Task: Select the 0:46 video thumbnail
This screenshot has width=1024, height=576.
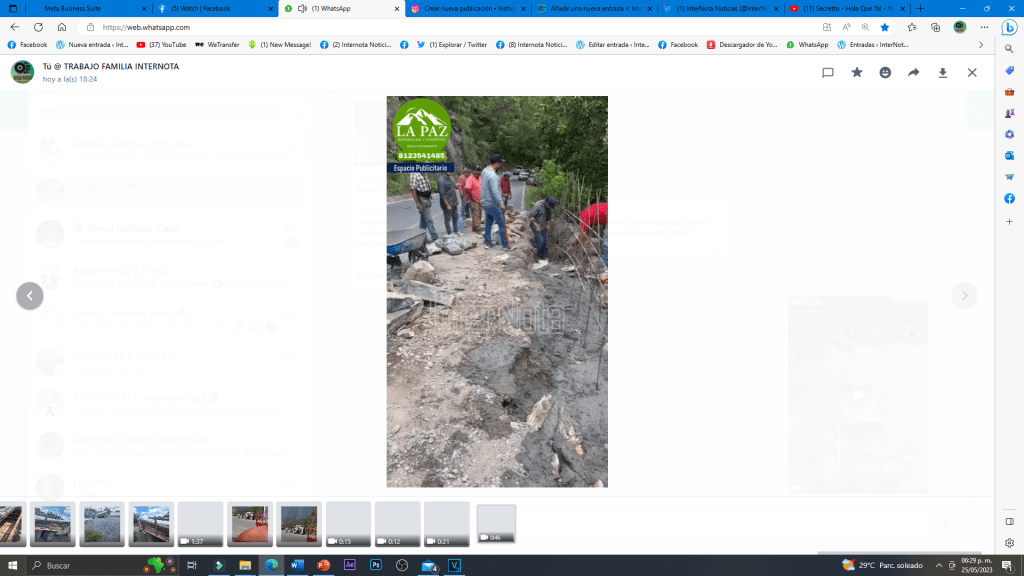Action: (x=496, y=523)
